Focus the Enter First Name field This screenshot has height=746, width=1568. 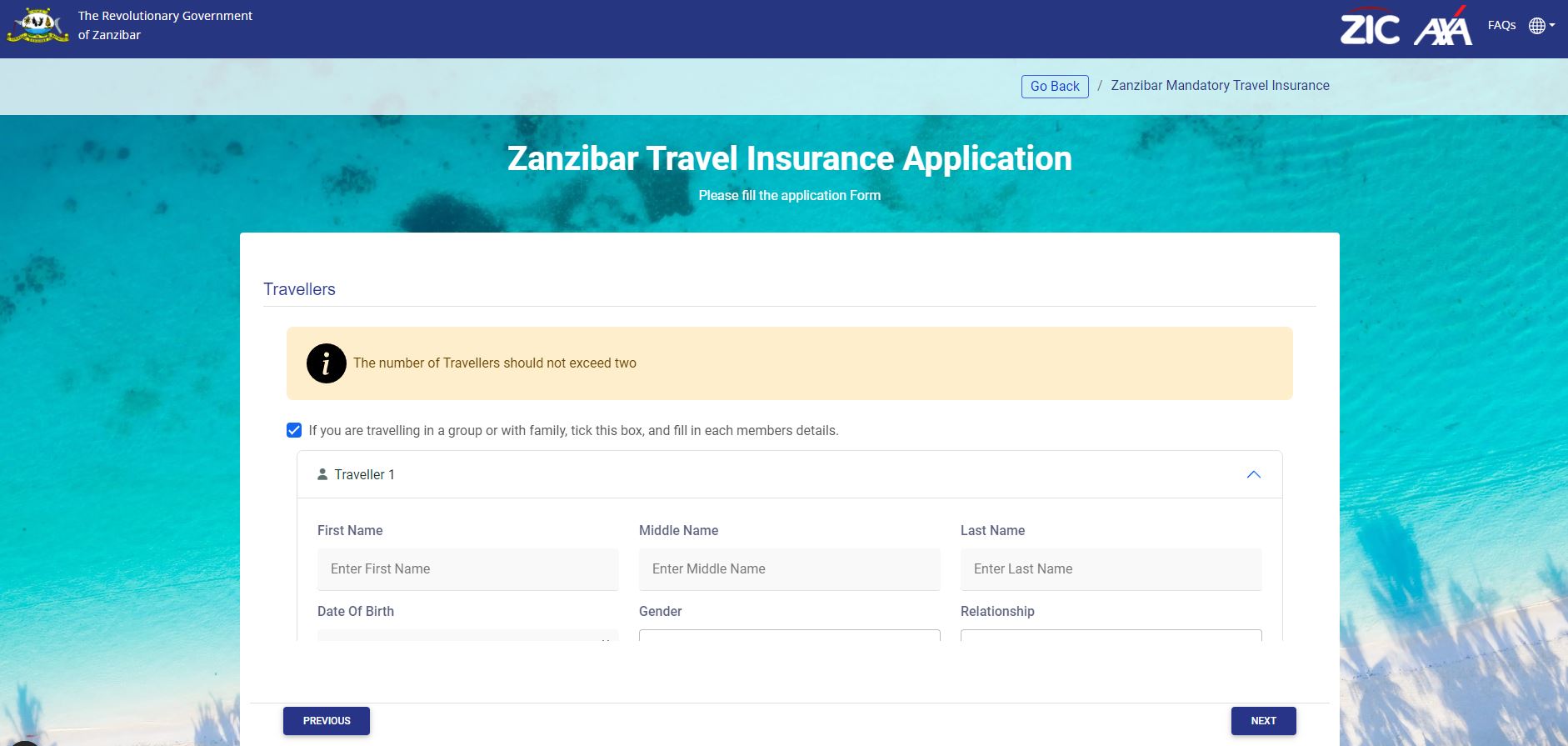pos(467,569)
